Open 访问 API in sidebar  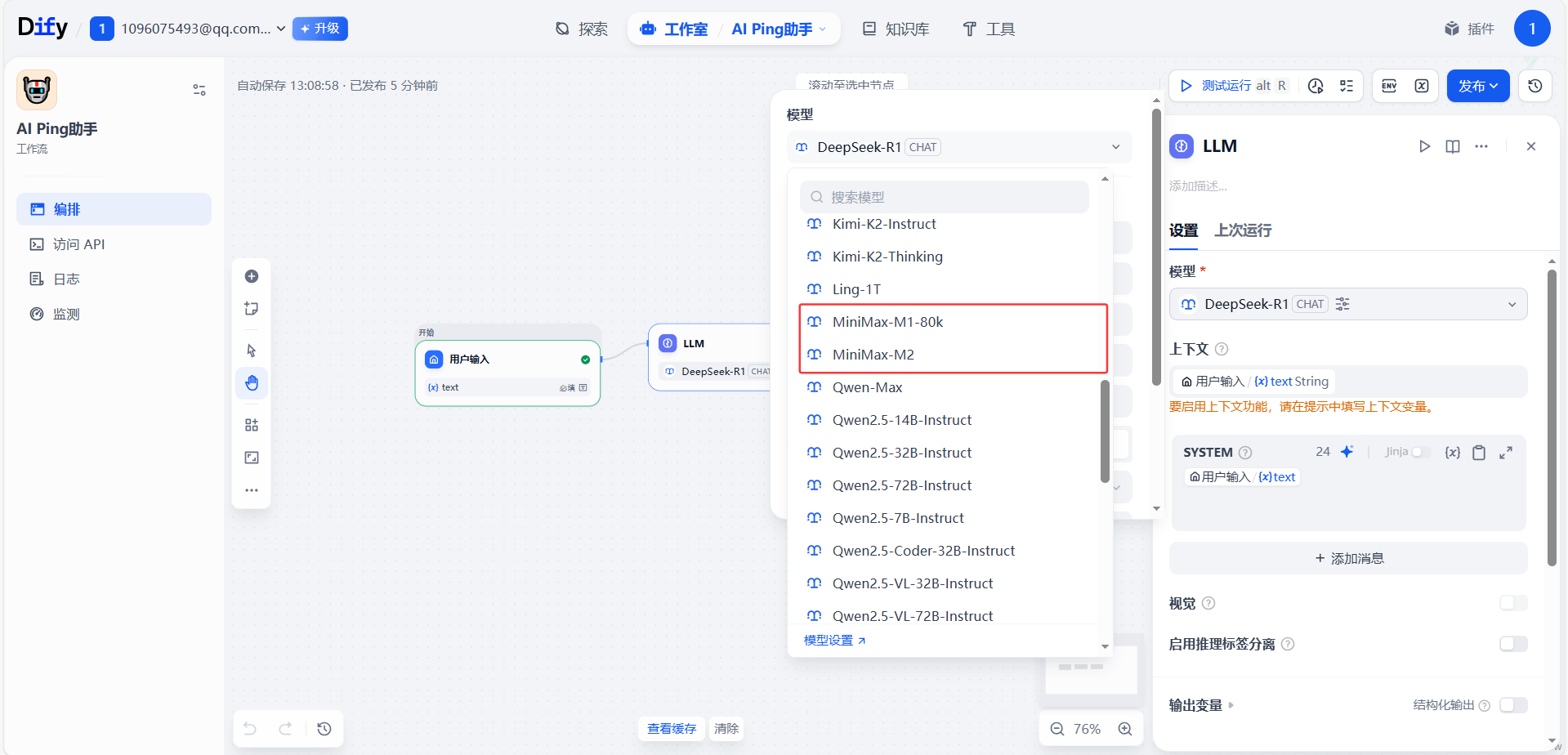[78, 244]
